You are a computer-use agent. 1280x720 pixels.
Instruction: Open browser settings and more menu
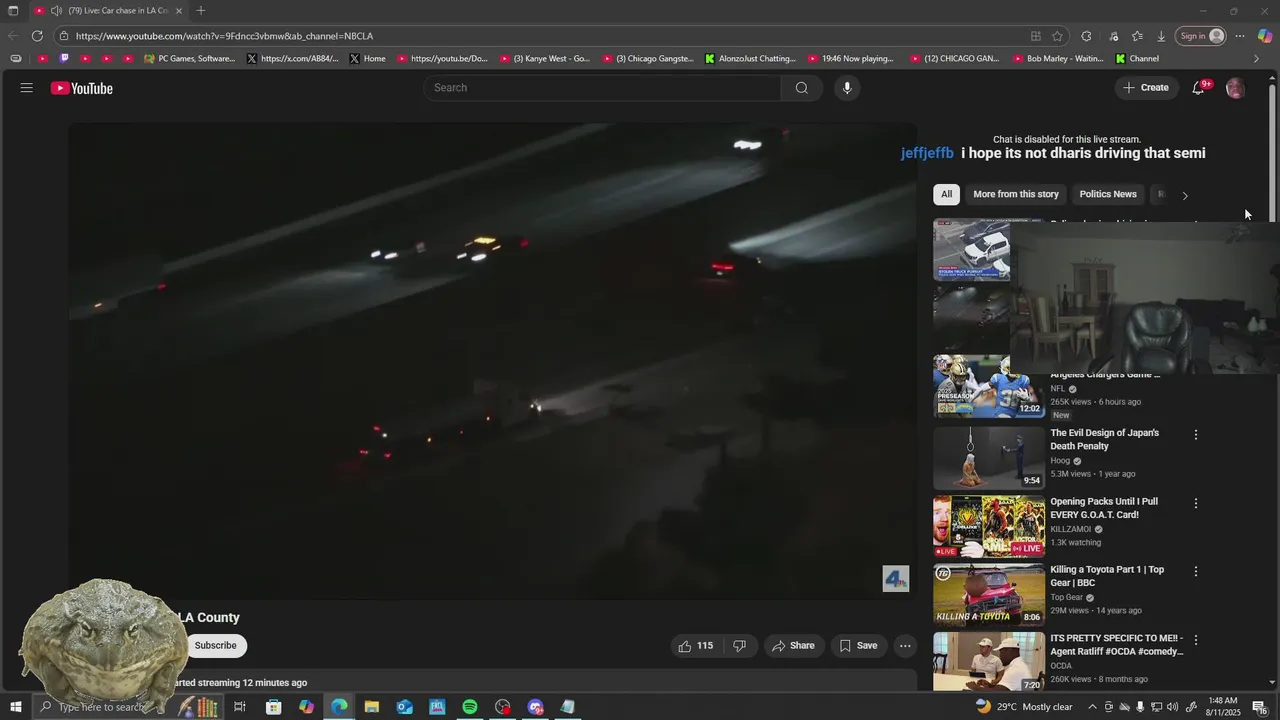click(x=1240, y=36)
